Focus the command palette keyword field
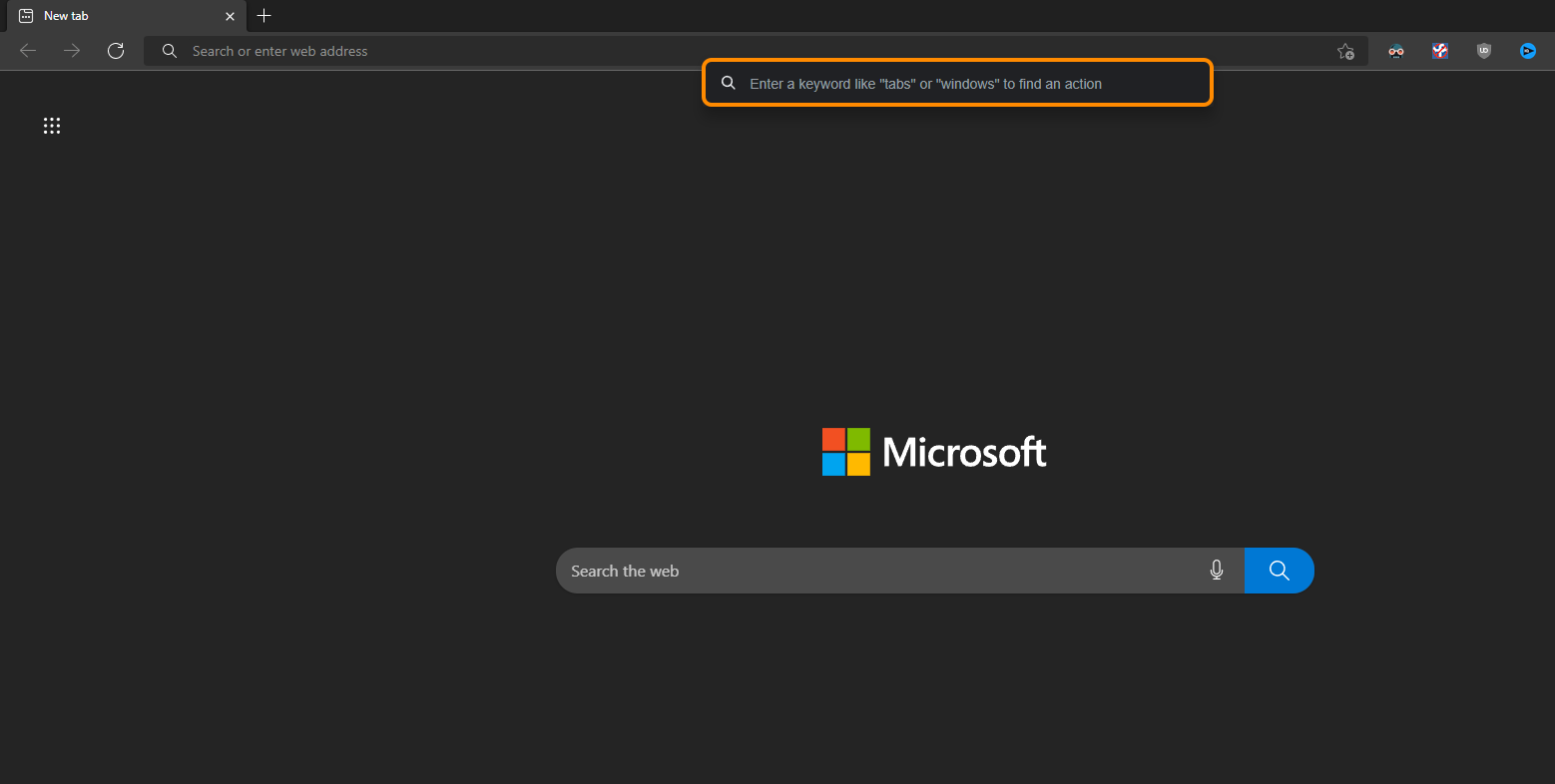Image resolution: width=1555 pixels, height=784 pixels. [958, 83]
